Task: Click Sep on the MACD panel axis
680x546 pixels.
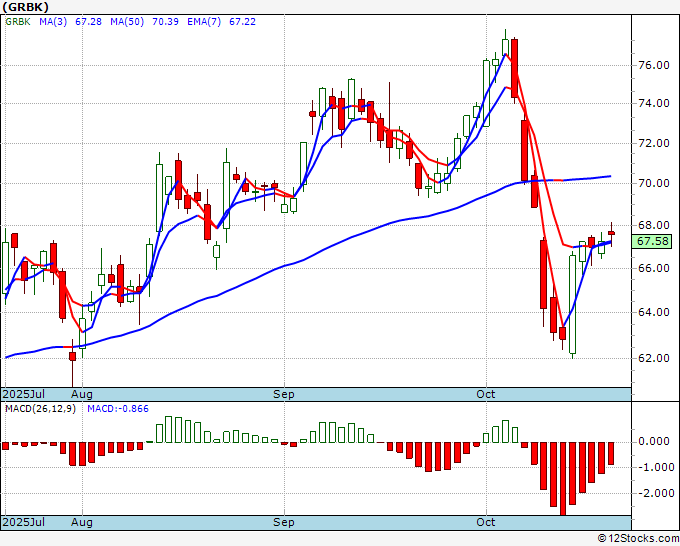Action: point(284,522)
